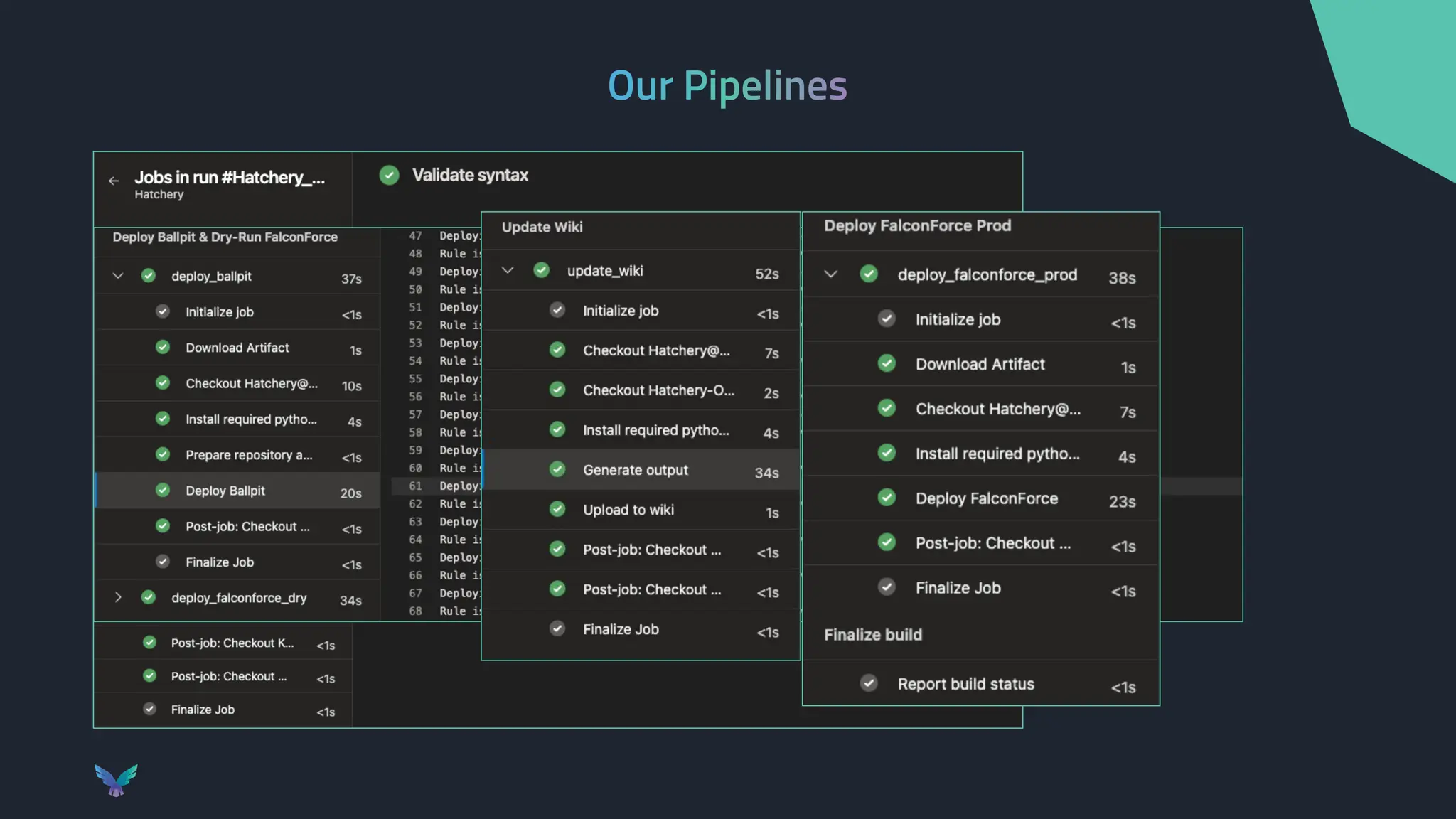Click status icon of deploy_falconforce_prod job

click(x=868, y=274)
